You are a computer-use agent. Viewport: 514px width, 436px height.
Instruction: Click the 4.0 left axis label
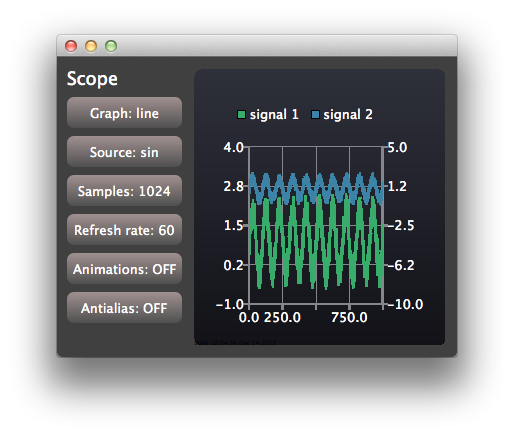[233, 147]
